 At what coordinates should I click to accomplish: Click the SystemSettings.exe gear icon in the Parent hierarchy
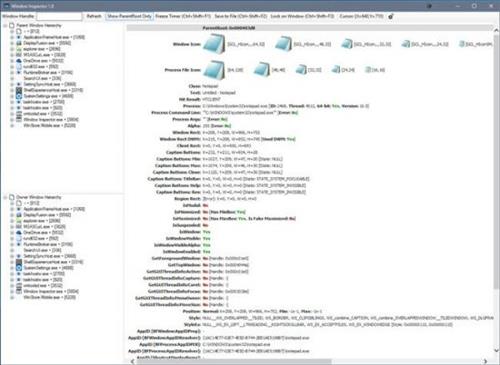19,96
